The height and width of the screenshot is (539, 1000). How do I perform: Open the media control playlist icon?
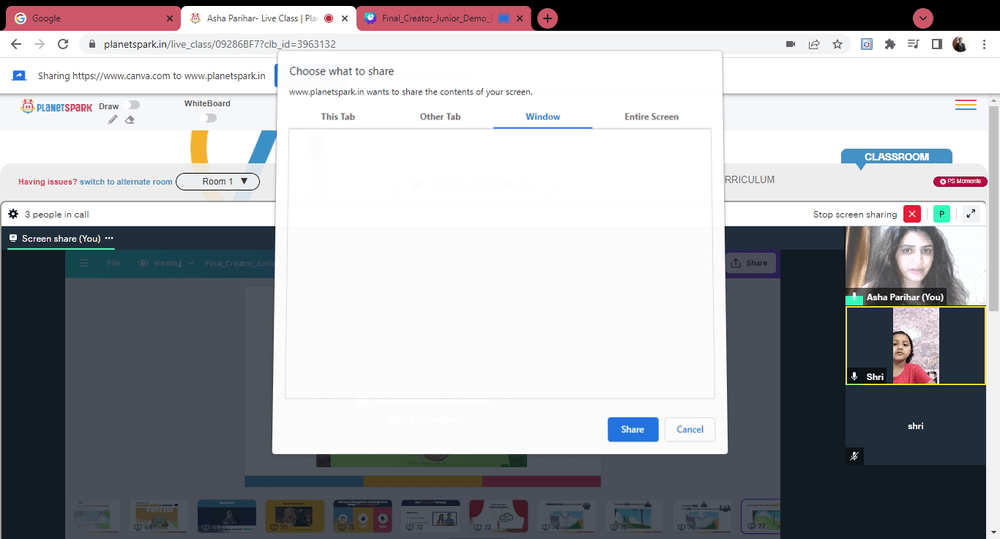(x=913, y=44)
